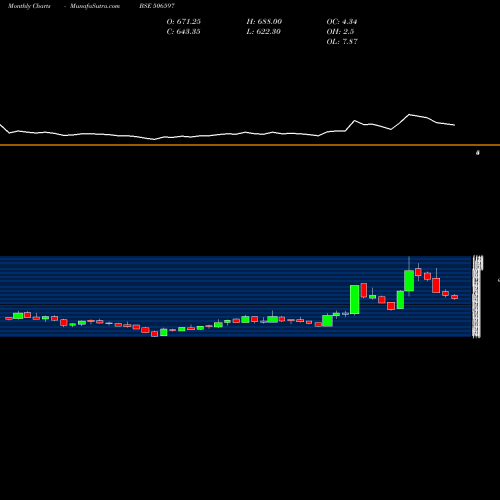Click the OH: 2.5 value
Screen dimensions: 500x500
tap(340, 32)
